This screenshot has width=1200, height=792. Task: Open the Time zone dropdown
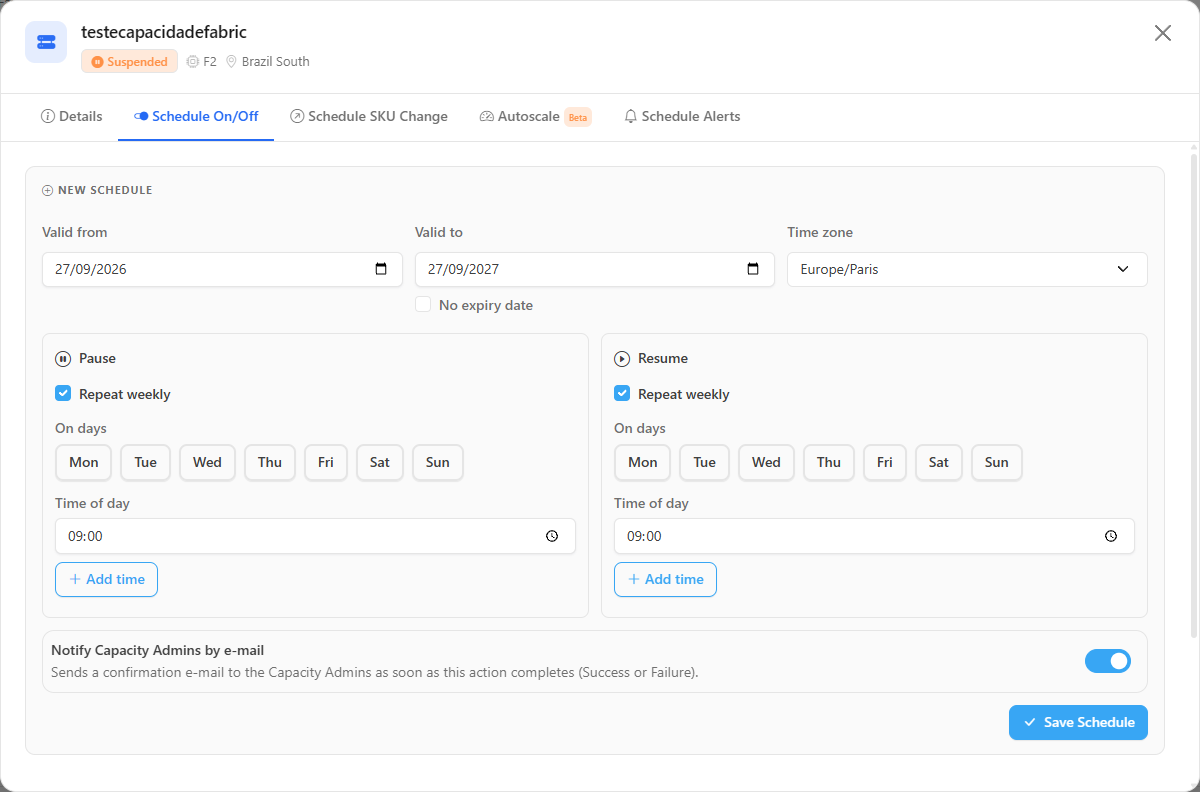pyautogui.click(x=967, y=269)
